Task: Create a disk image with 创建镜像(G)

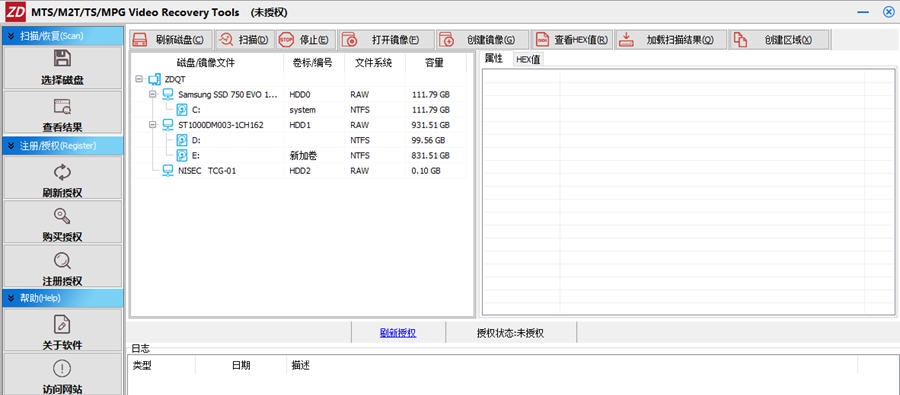Action: tap(483, 40)
